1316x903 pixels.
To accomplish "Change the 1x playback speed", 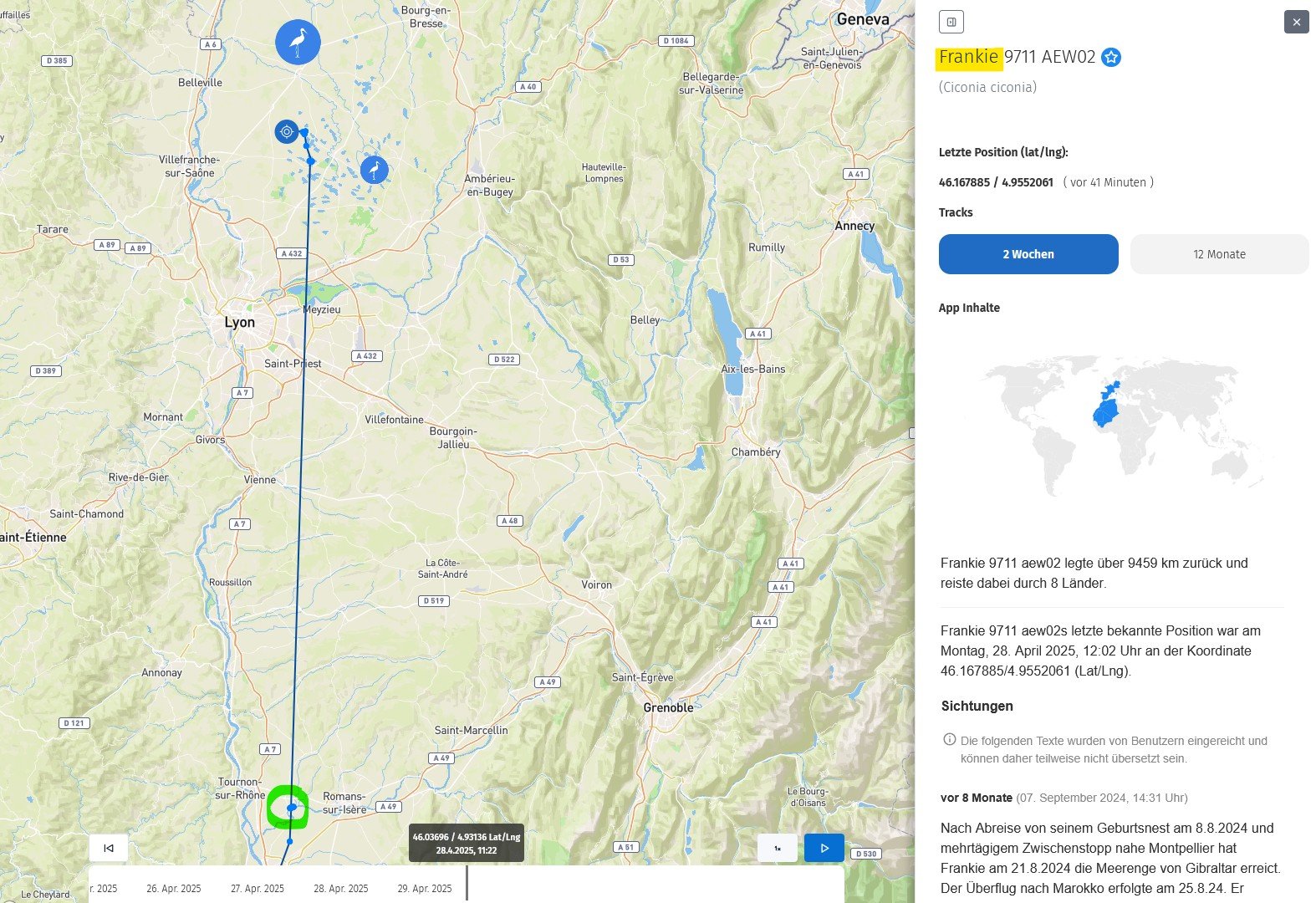I will click(x=777, y=848).
